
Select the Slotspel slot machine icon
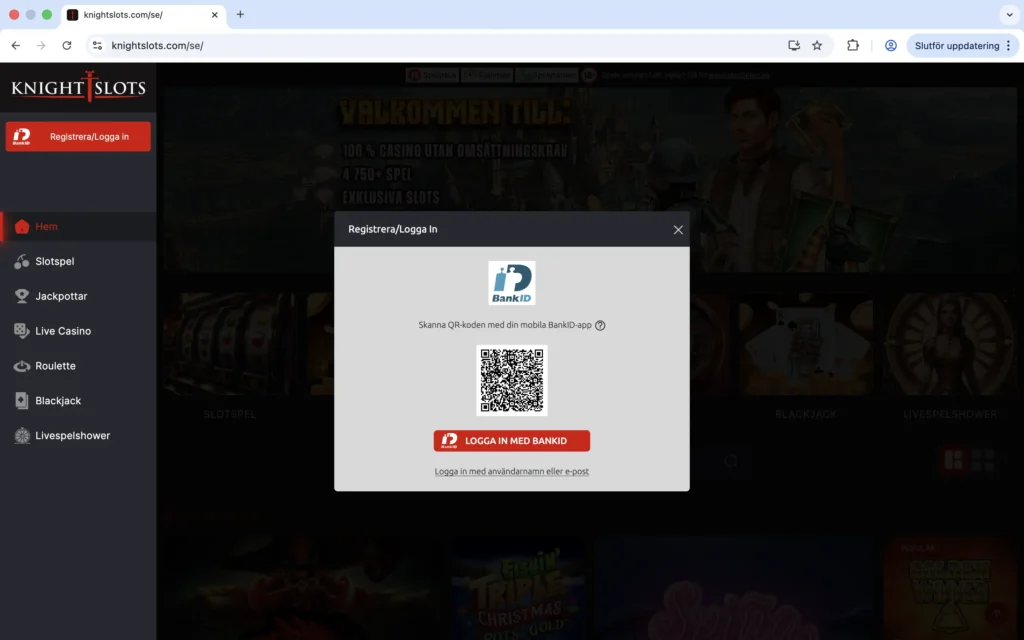click(20, 261)
